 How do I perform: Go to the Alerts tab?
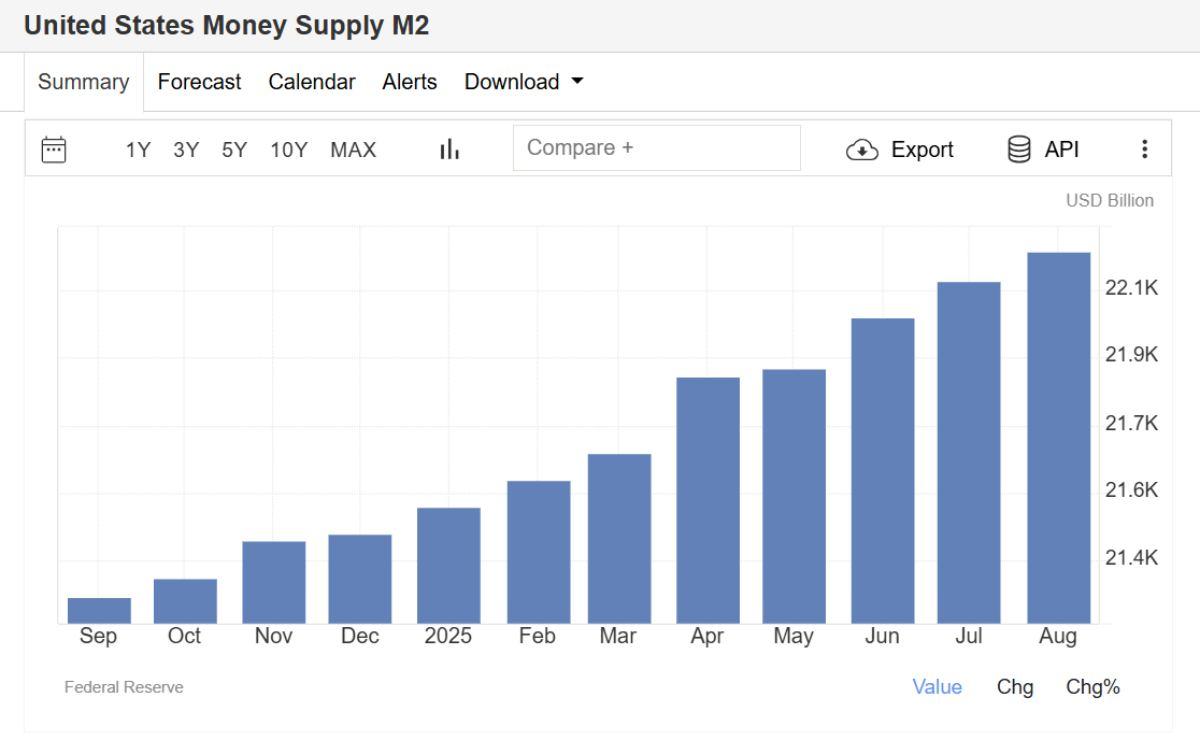pyautogui.click(x=409, y=82)
